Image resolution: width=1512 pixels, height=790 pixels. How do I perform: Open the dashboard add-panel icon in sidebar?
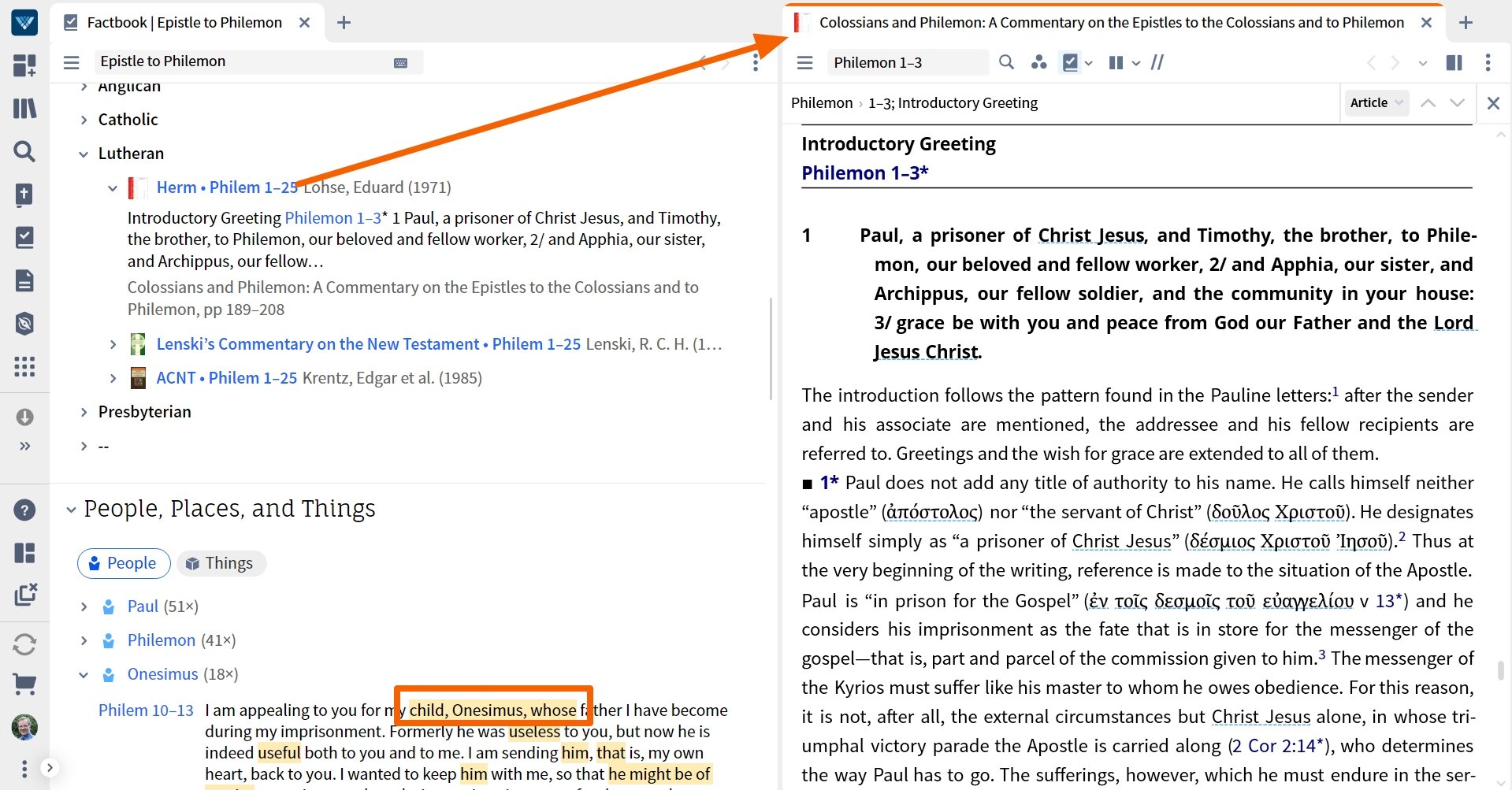tap(24, 65)
